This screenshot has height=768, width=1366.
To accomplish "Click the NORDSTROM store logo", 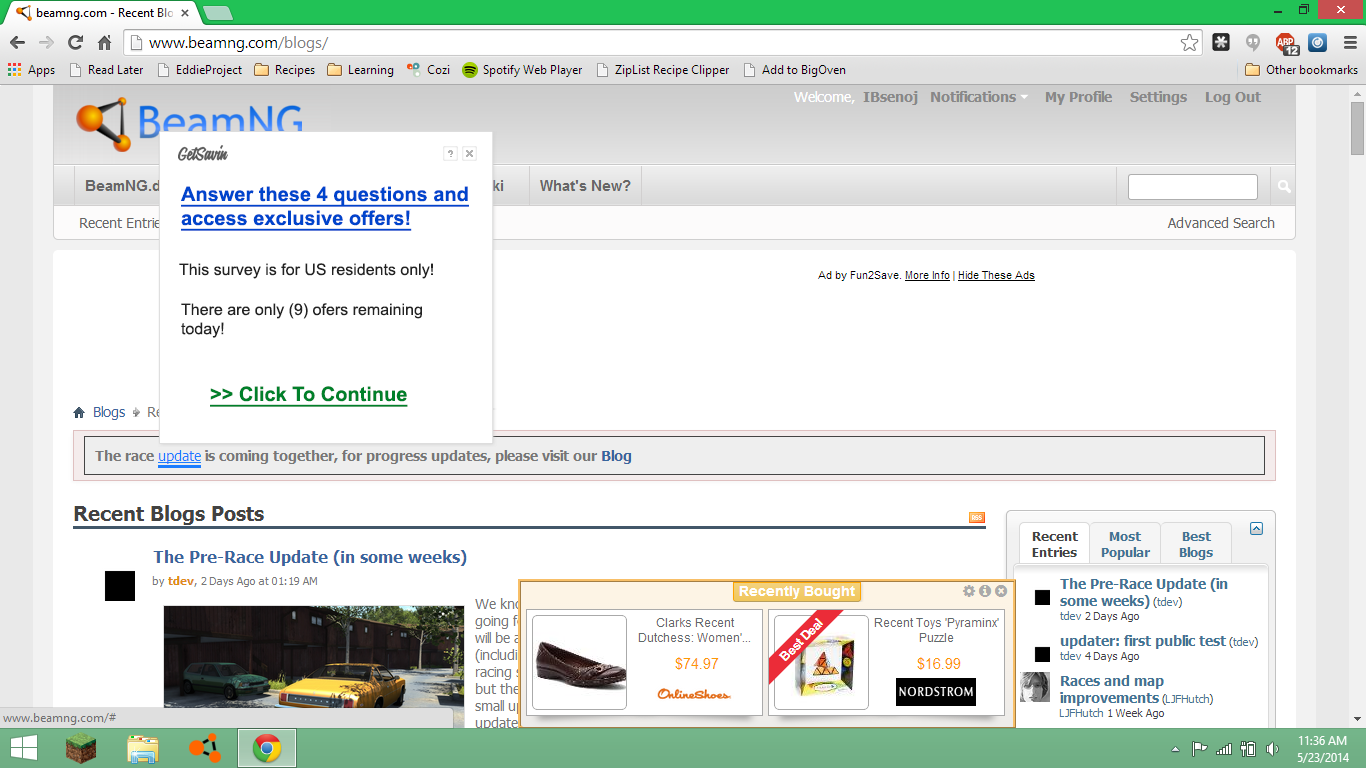I will click(x=936, y=692).
